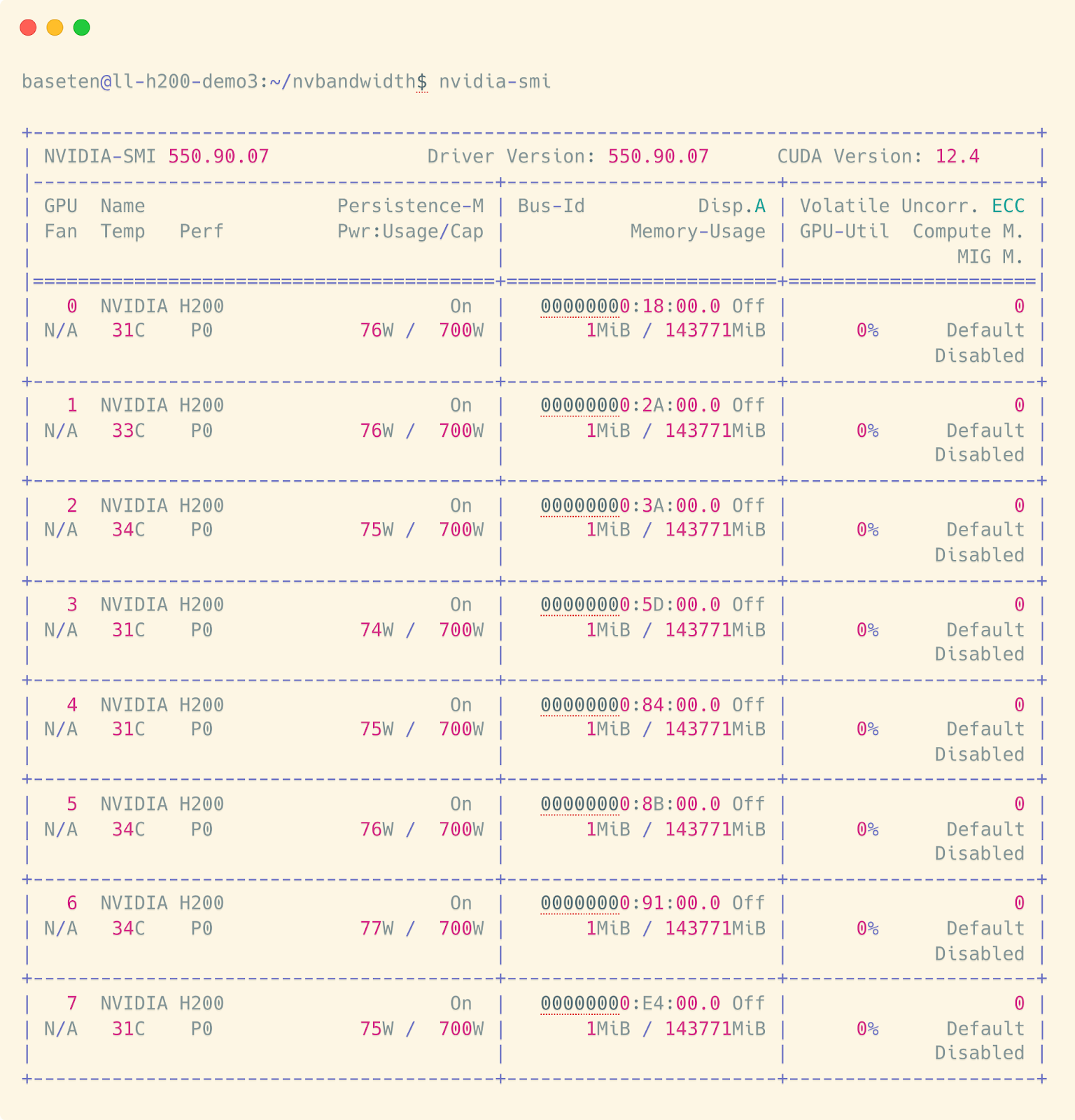Select the NVIDIA-SMI version 550.90.07
Viewport: 1075px width, 1120px height.
[218, 156]
